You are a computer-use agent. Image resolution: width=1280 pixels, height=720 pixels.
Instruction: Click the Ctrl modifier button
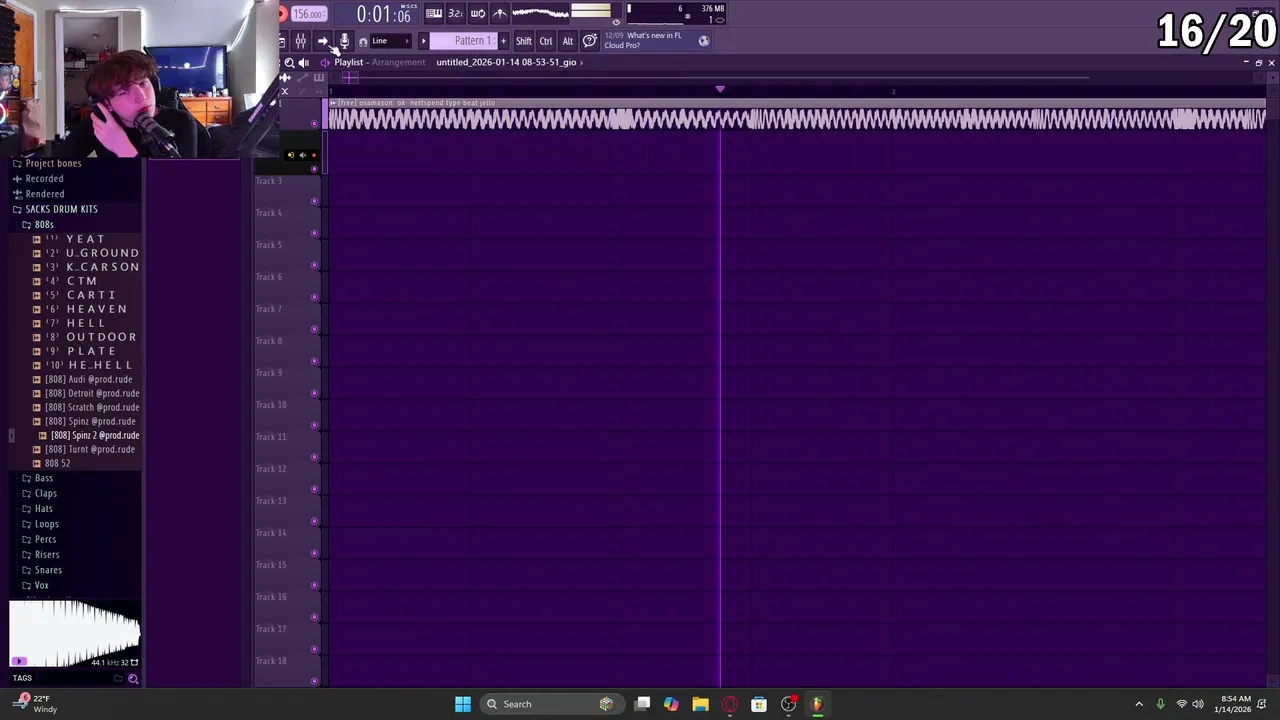(x=546, y=41)
